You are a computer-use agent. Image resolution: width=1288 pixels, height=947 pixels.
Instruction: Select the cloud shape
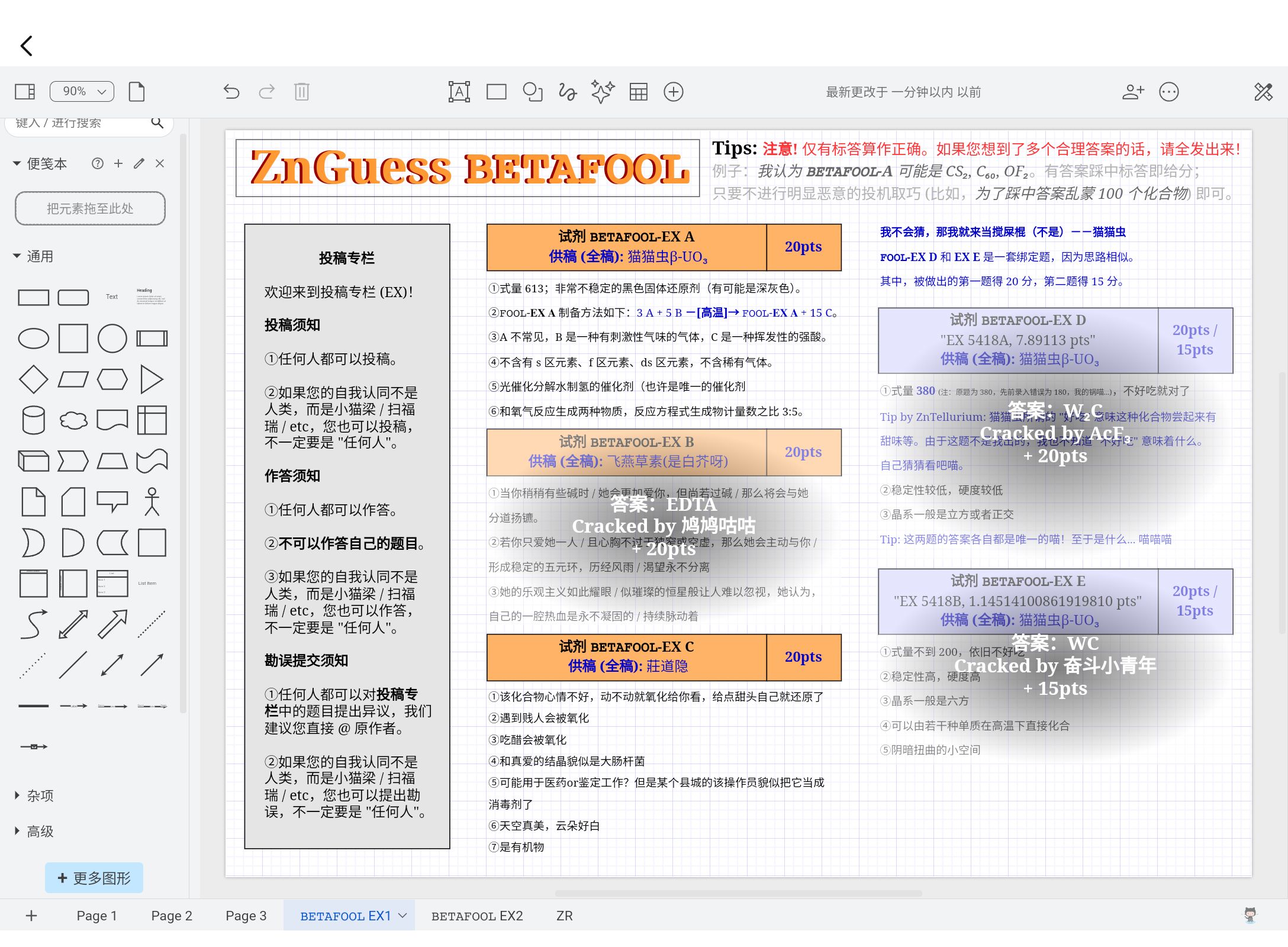(x=73, y=420)
